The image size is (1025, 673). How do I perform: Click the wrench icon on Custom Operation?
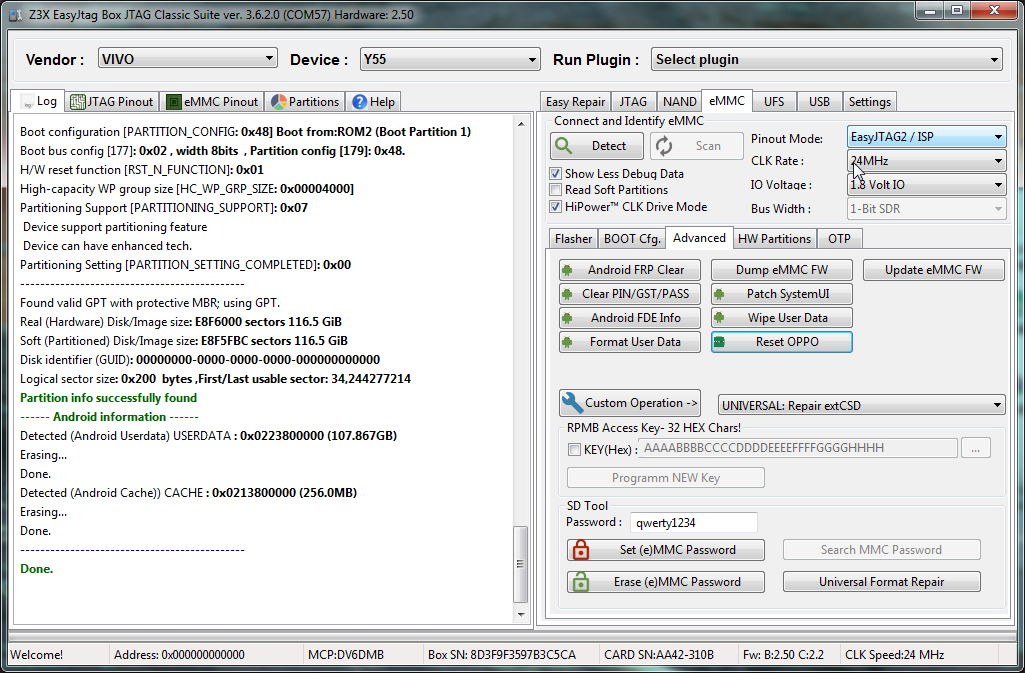[x=572, y=403]
